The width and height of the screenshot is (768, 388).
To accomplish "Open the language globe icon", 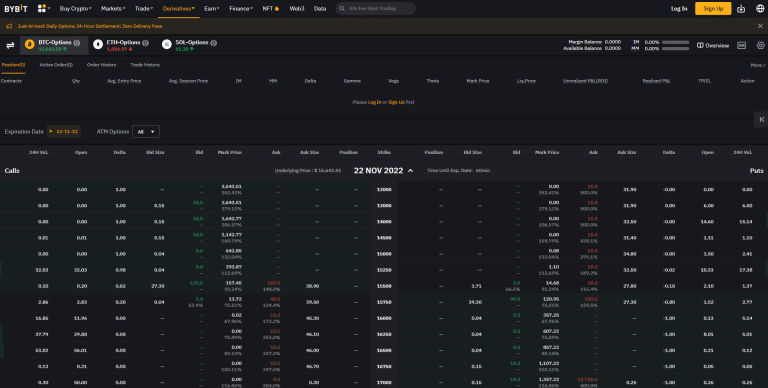I will tap(760, 8).
